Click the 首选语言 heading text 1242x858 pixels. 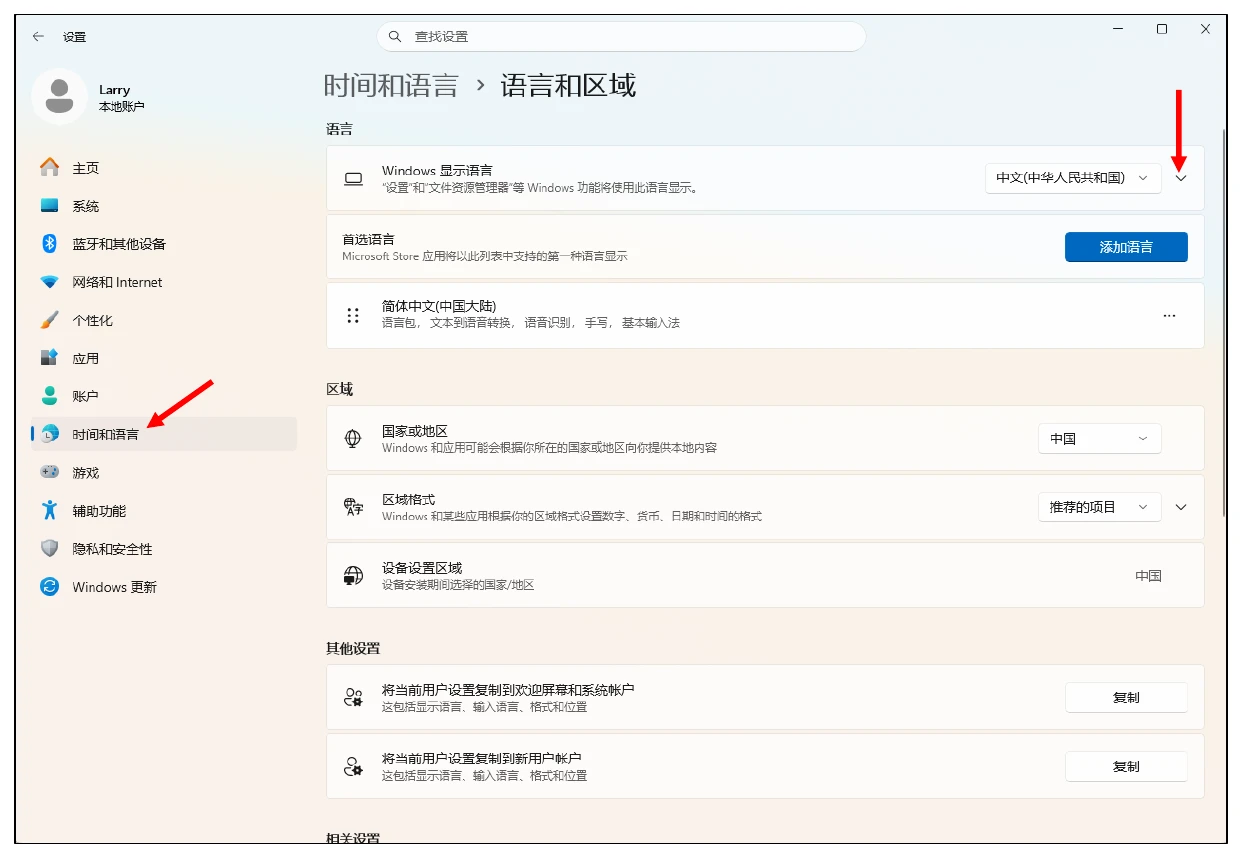(x=368, y=239)
